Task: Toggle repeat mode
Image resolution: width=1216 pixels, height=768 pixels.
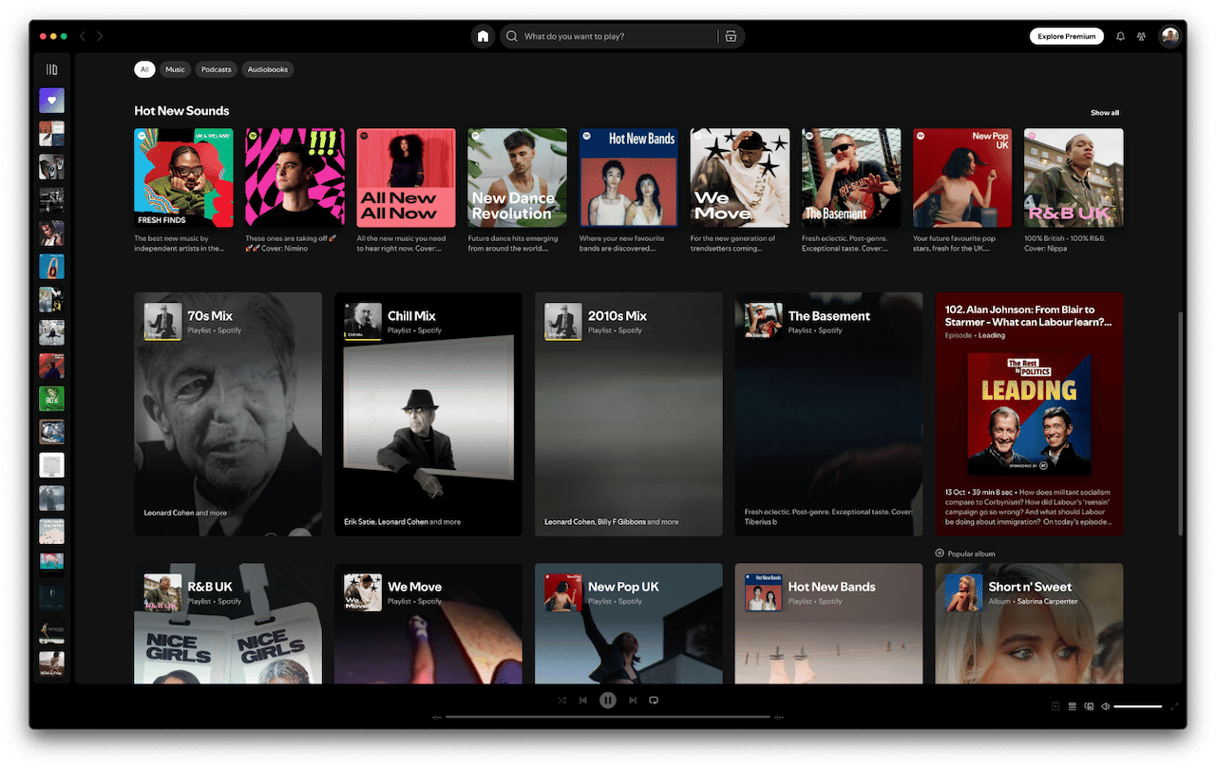Action: click(x=654, y=700)
